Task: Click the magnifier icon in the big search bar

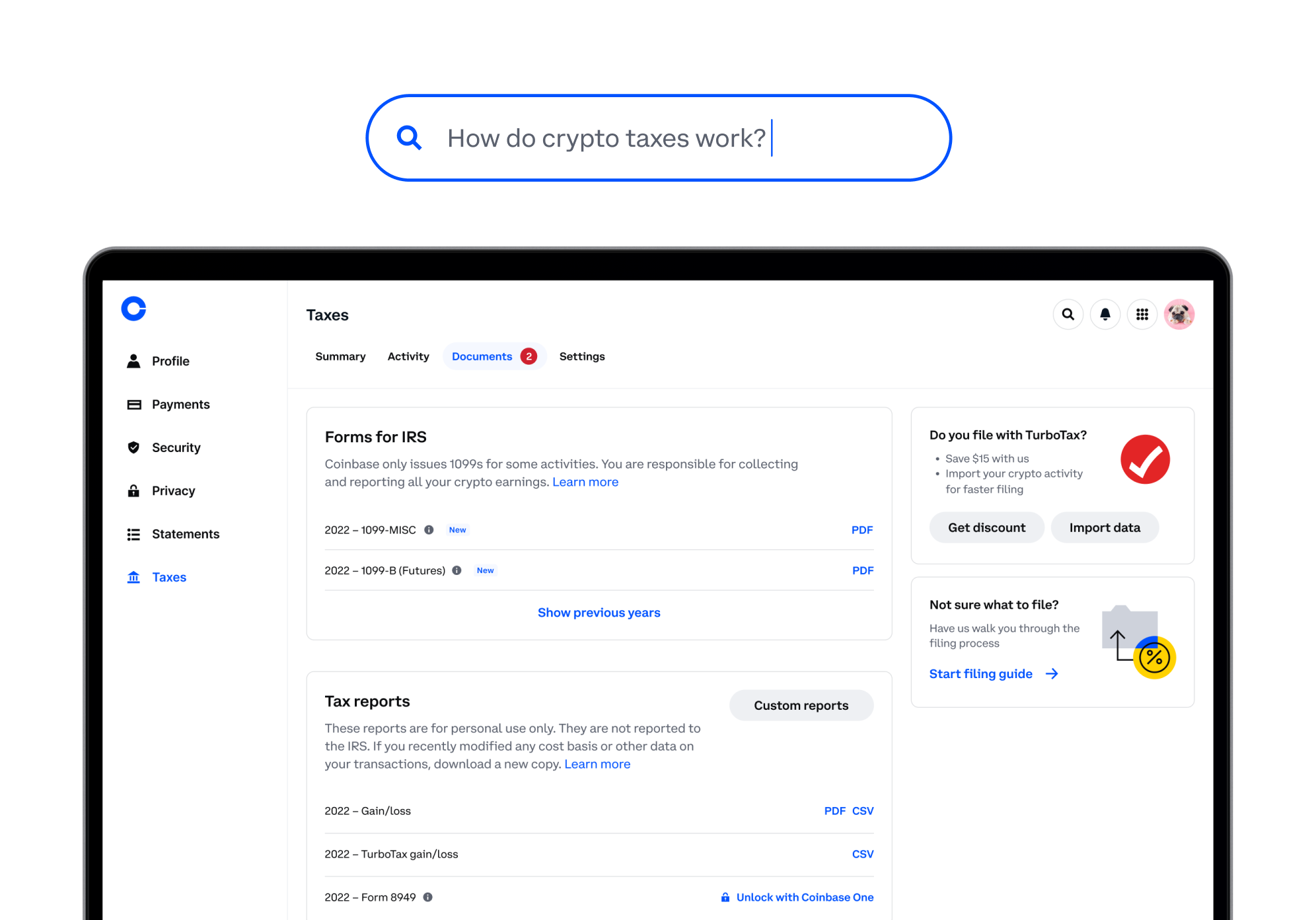Action: click(x=409, y=137)
